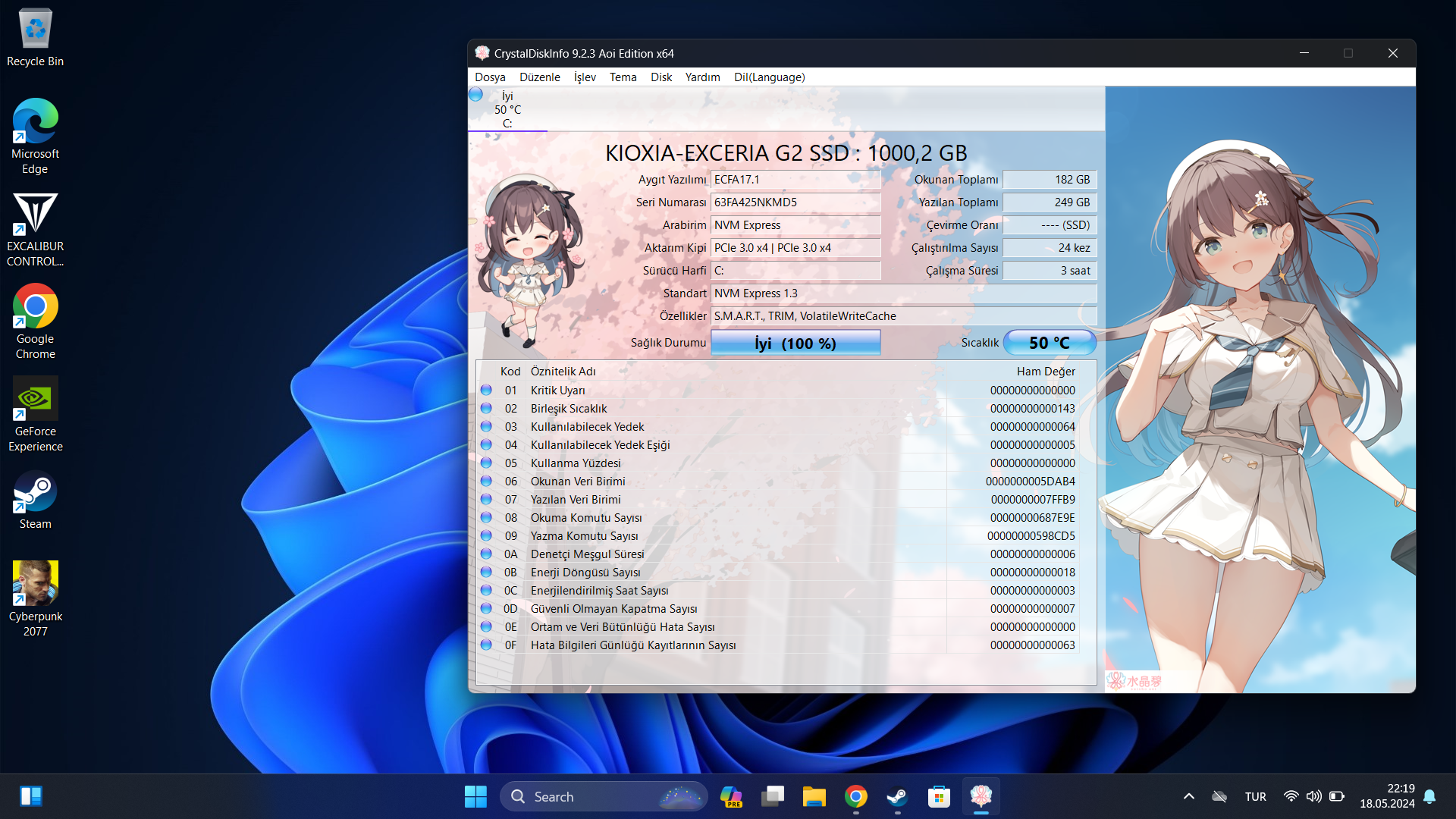This screenshot has height=819, width=1456.
Task: Open the GeForce Experience desktop shortcut
Action: pyautogui.click(x=35, y=414)
